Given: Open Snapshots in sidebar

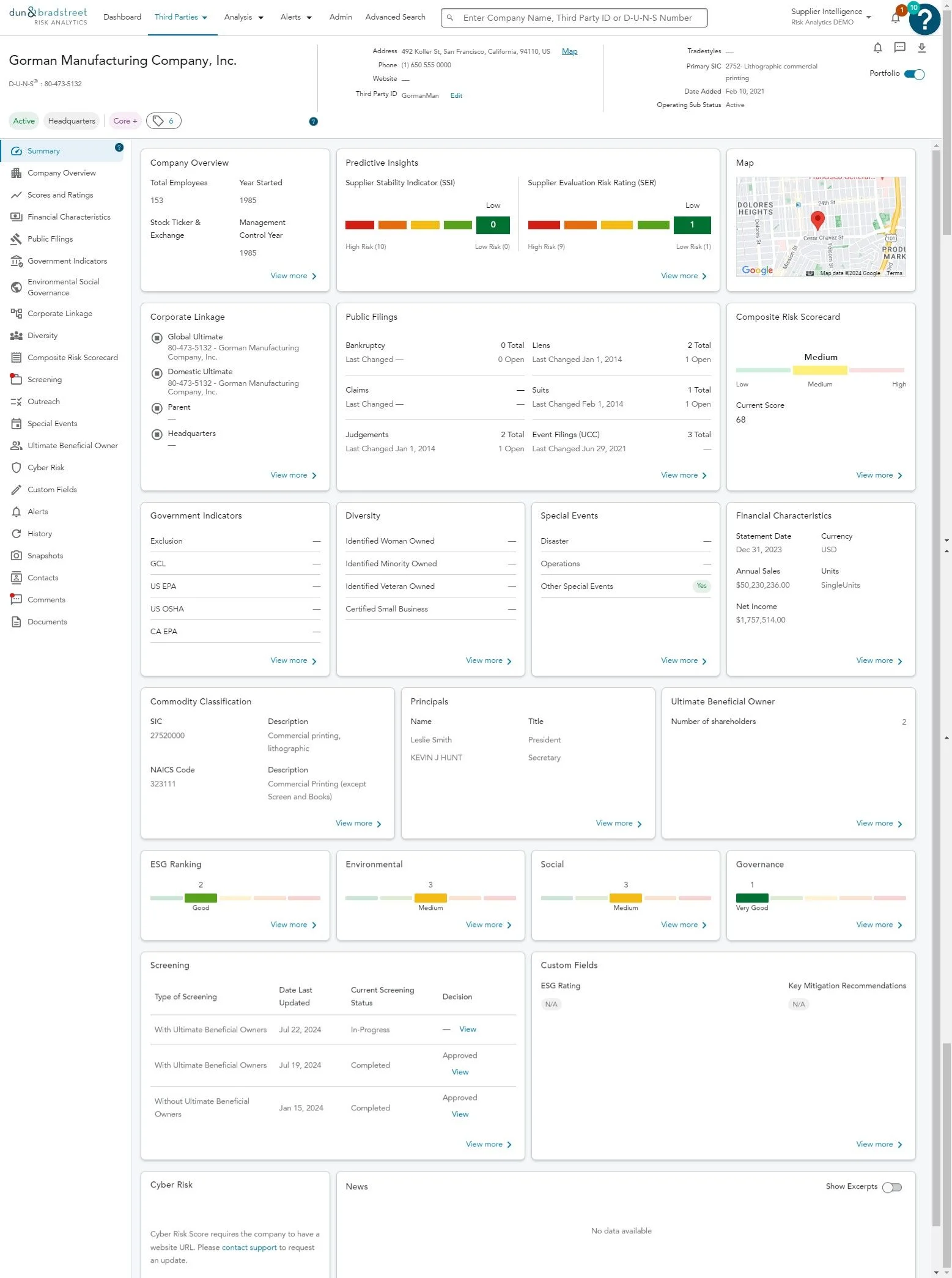Looking at the screenshot, I should pos(62,556).
